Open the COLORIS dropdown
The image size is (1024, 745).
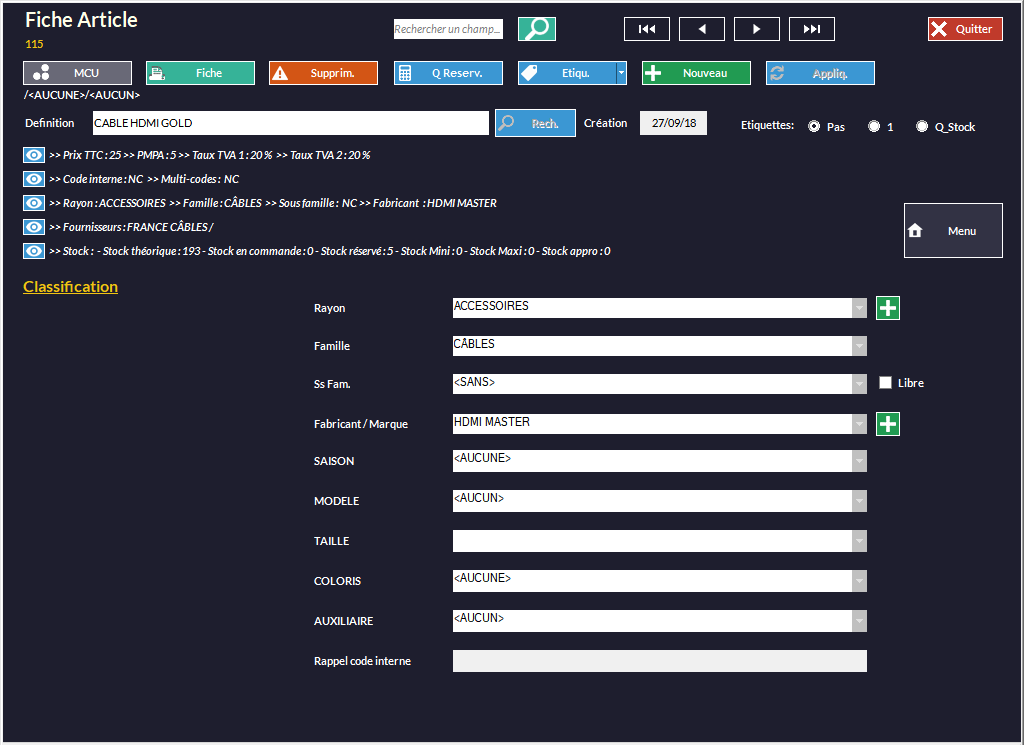pos(859,581)
